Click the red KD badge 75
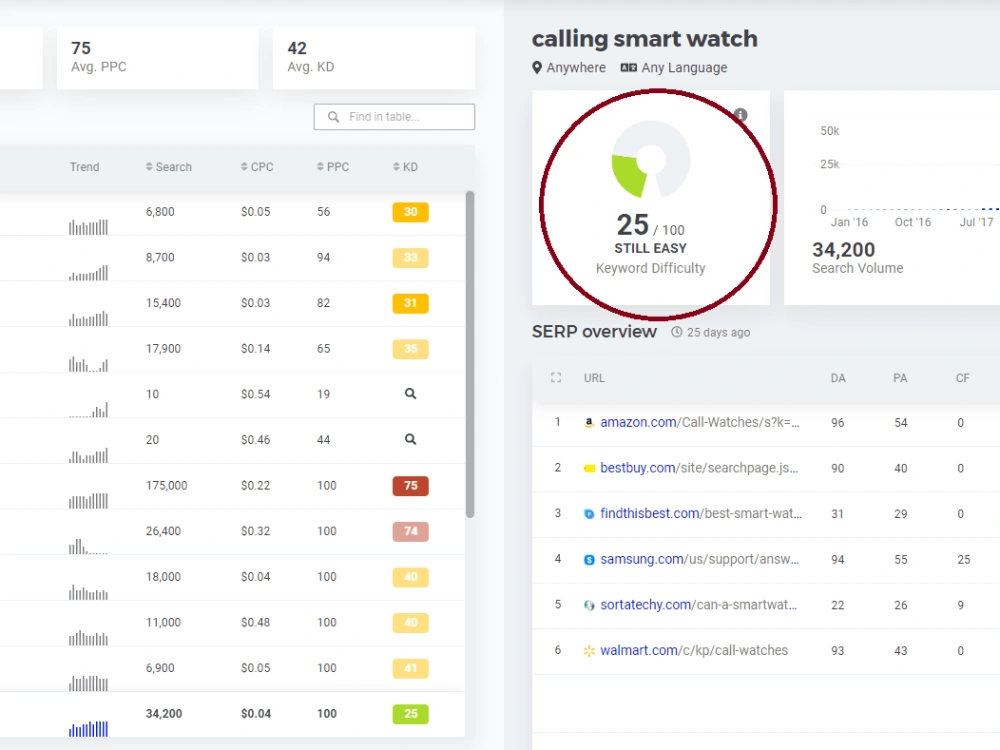This screenshot has height=750, width=1000. [x=411, y=486]
